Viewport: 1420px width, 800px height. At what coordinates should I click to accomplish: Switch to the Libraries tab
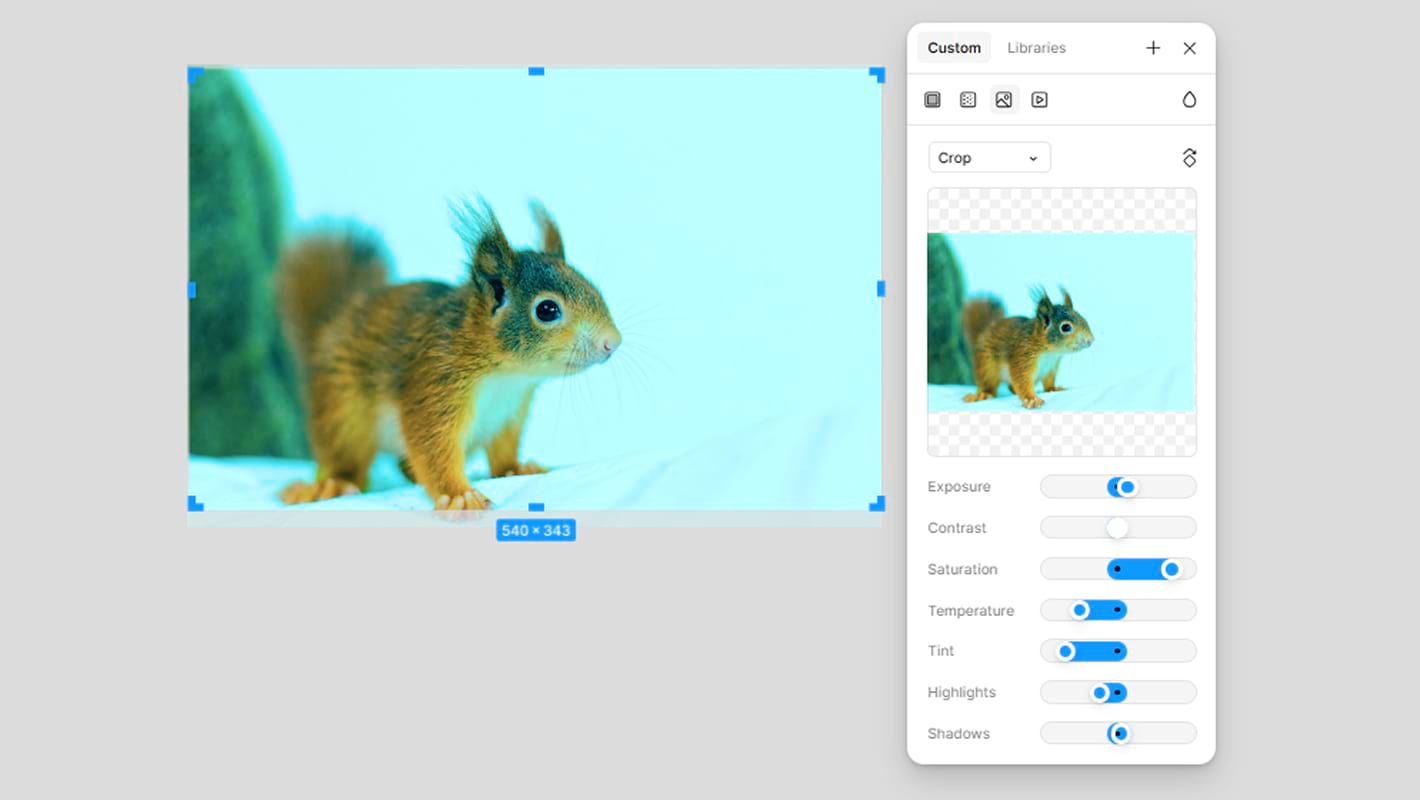(x=1036, y=48)
